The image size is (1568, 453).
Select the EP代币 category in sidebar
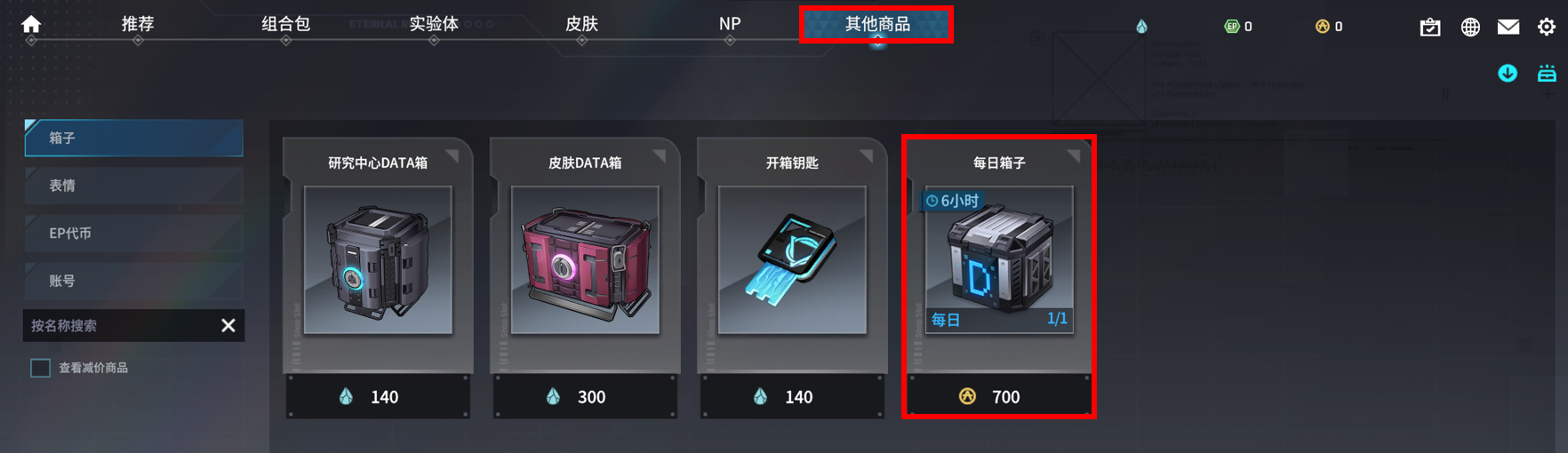pyautogui.click(x=133, y=234)
